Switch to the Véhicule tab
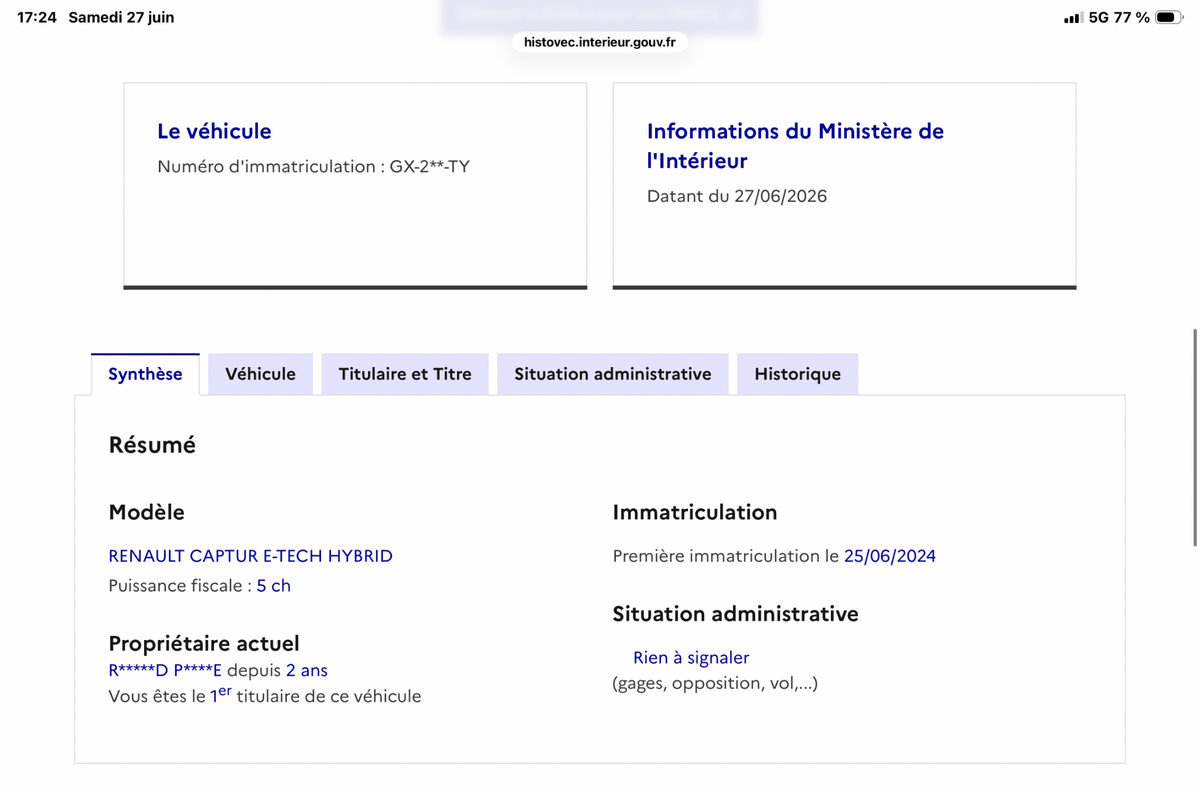Viewport: 1200px width, 788px height. (x=260, y=374)
